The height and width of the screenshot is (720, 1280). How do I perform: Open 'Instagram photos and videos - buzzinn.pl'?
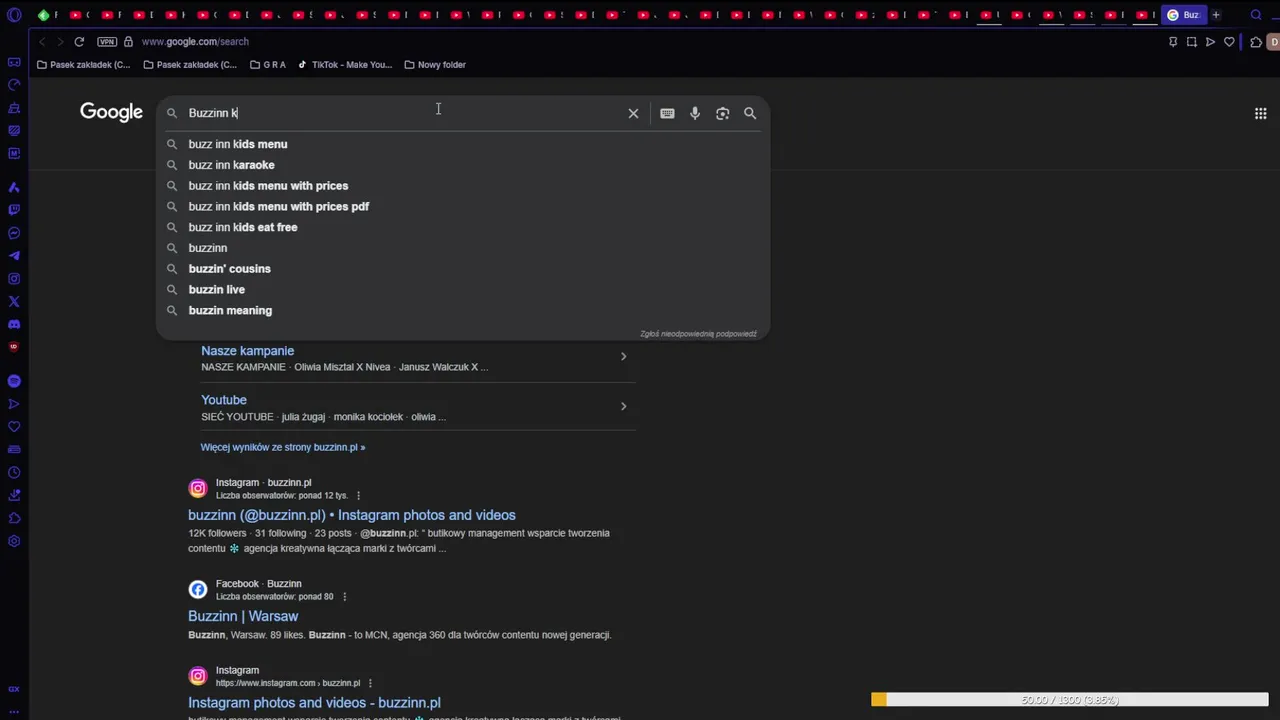pos(314,703)
